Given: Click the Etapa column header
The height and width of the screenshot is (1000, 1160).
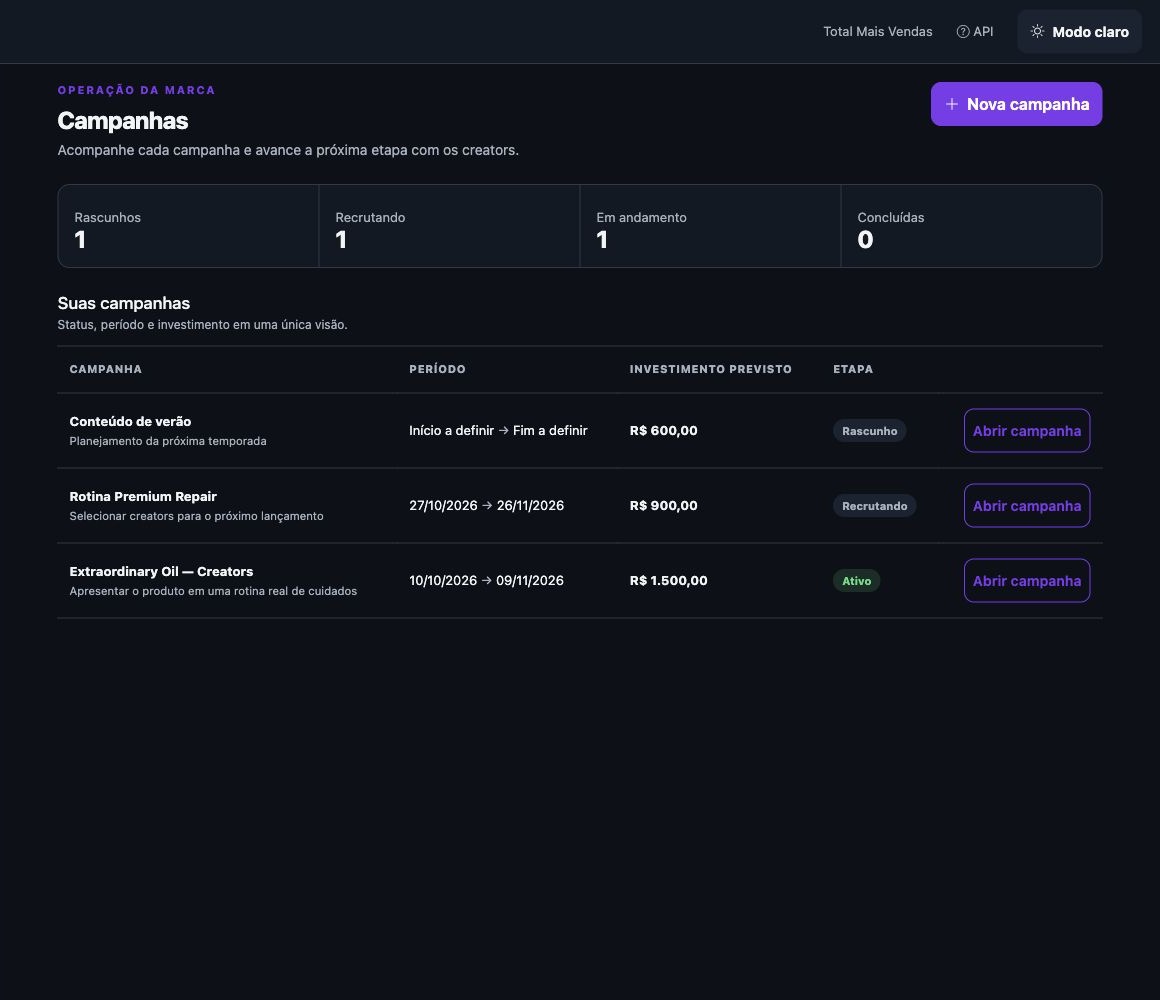Looking at the screenshot, I should coord(853,369).
